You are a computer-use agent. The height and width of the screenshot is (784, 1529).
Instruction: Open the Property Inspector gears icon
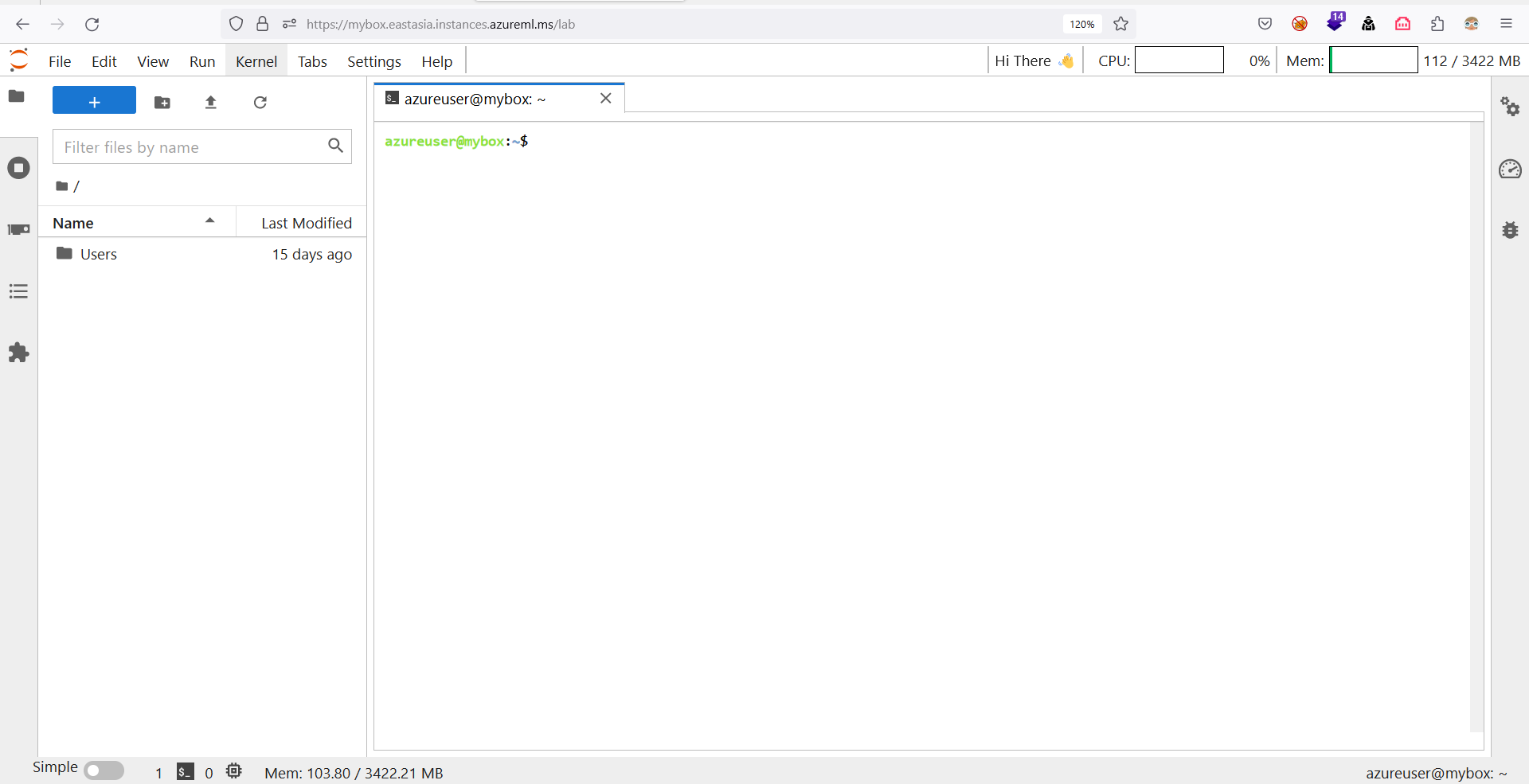click(x=1510, y=107)
